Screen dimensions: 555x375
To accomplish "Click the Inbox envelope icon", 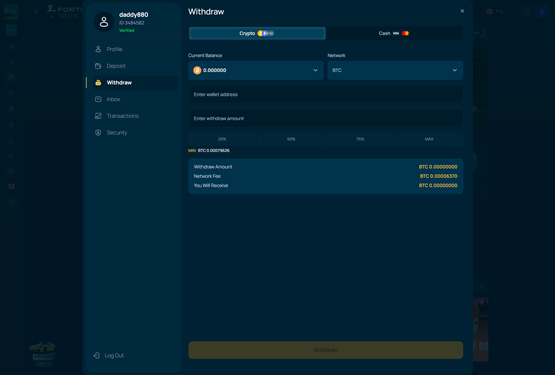I will (98, 99).
